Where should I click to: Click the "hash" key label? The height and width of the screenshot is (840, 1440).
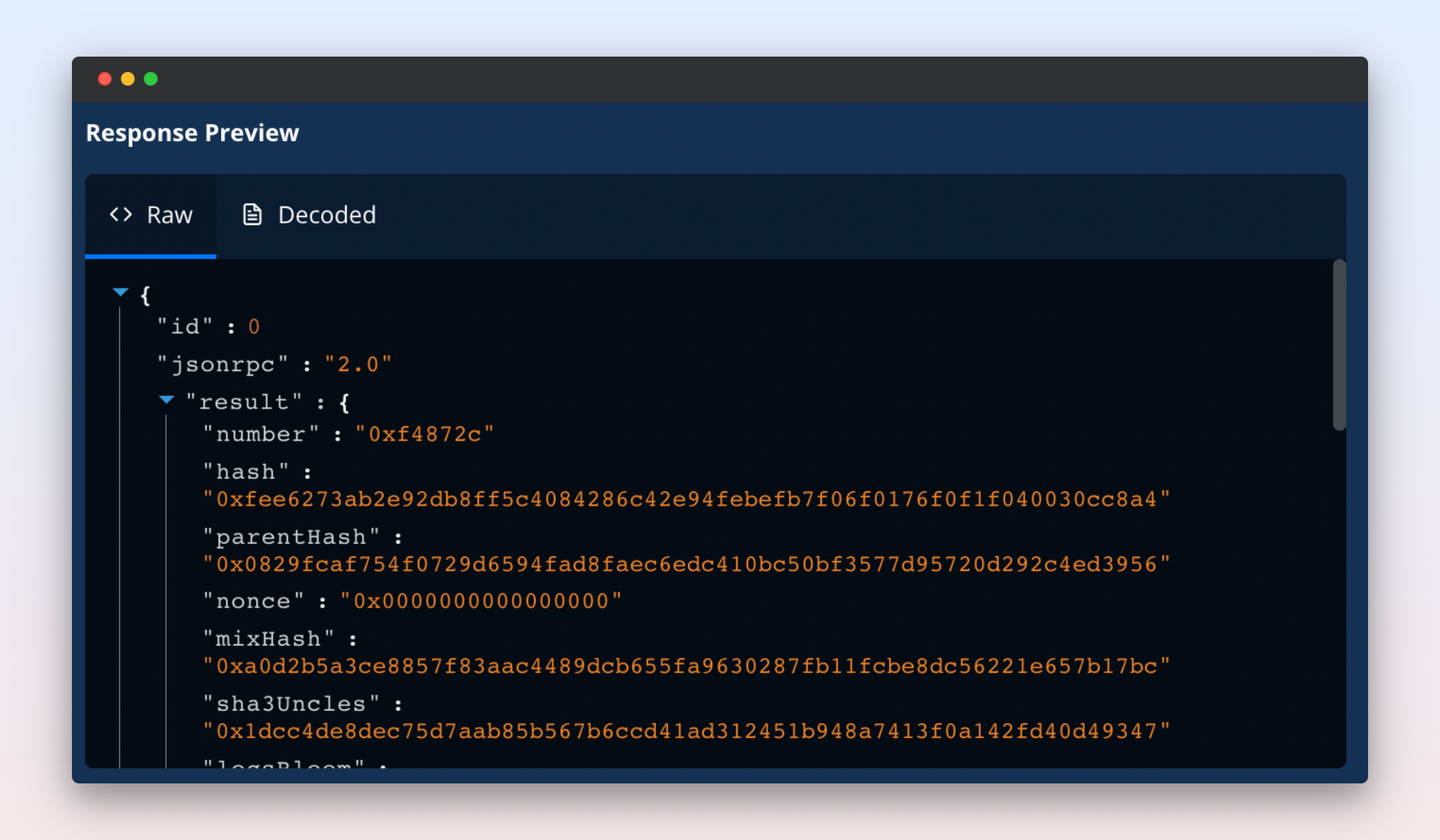[x=246, y=472]
